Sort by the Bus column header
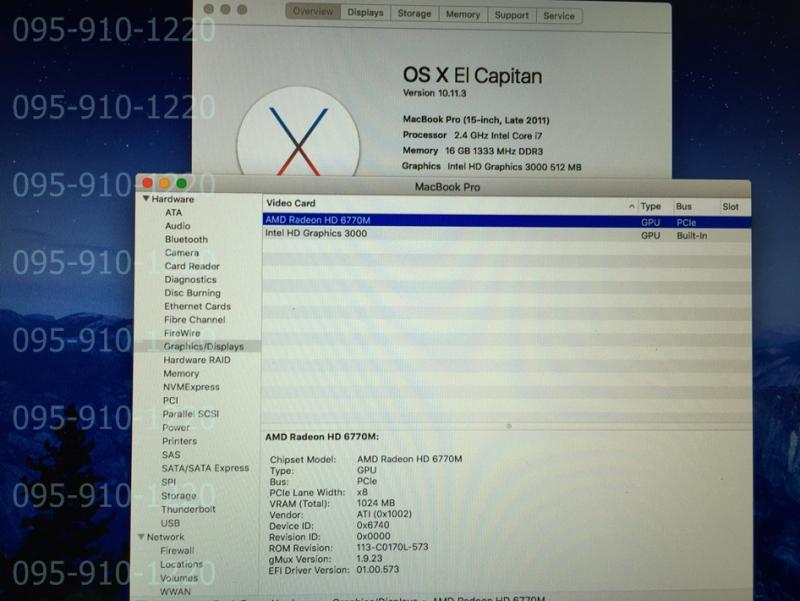 click(x=684, y=206)
